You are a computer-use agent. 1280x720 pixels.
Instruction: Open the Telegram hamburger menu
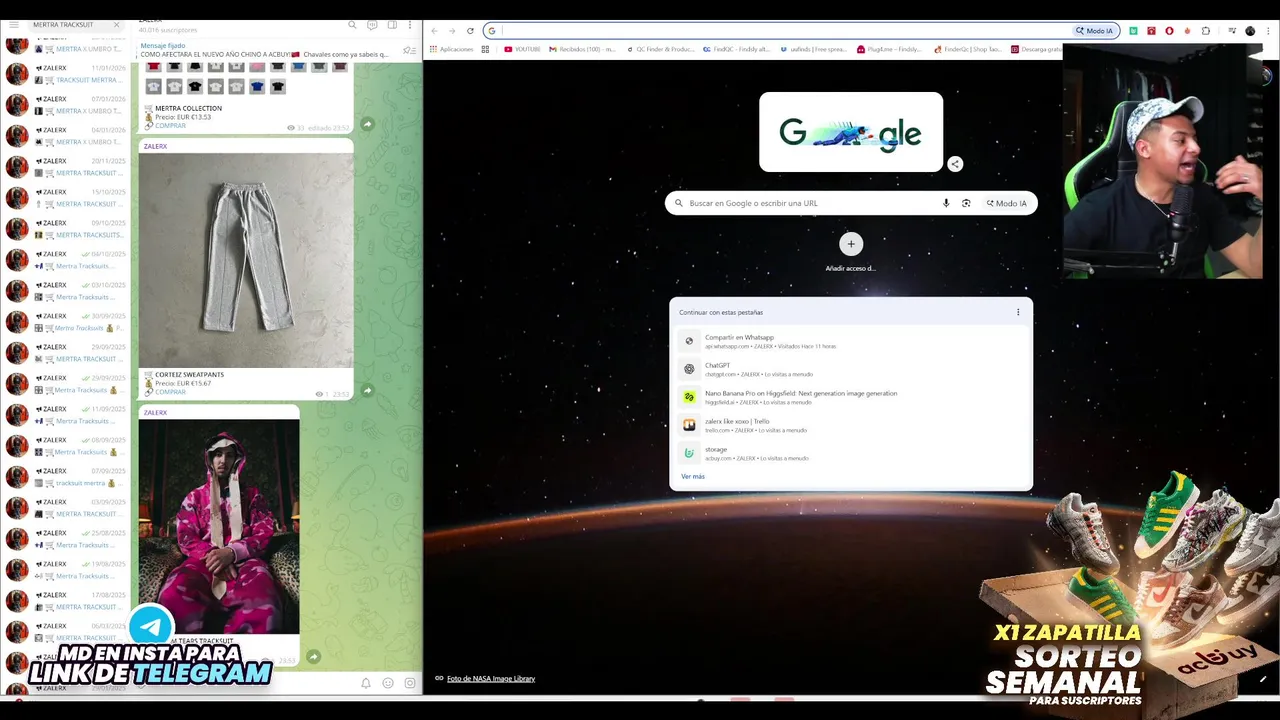(13, 24)
